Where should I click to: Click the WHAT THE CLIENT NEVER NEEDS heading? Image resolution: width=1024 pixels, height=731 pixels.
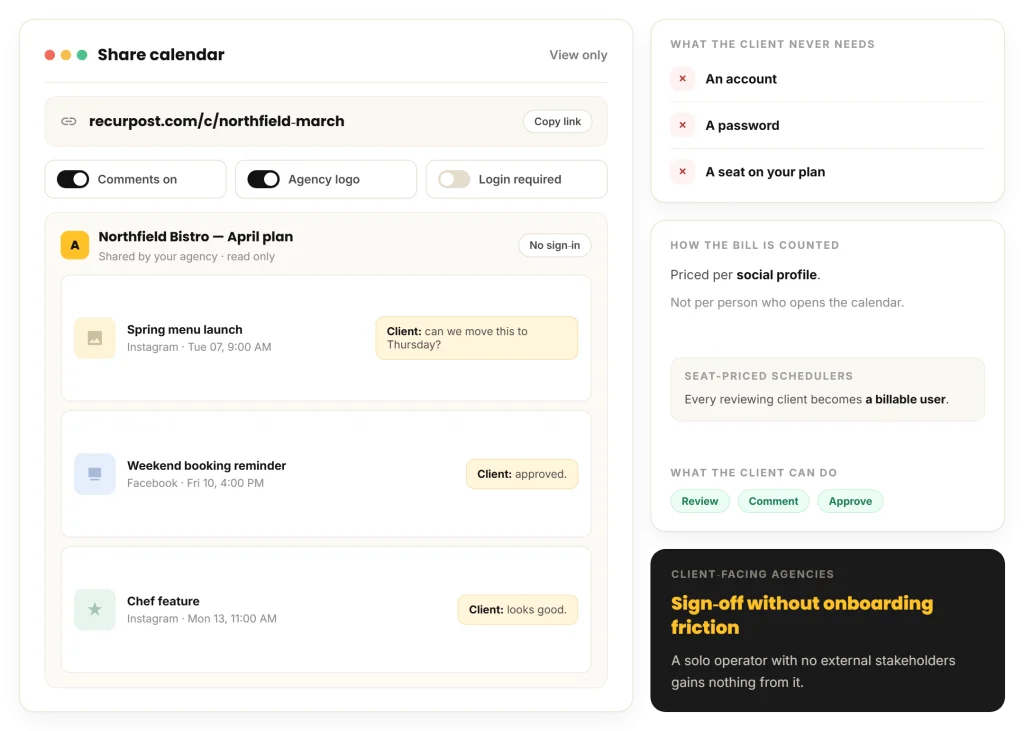(x=773, y=44)
